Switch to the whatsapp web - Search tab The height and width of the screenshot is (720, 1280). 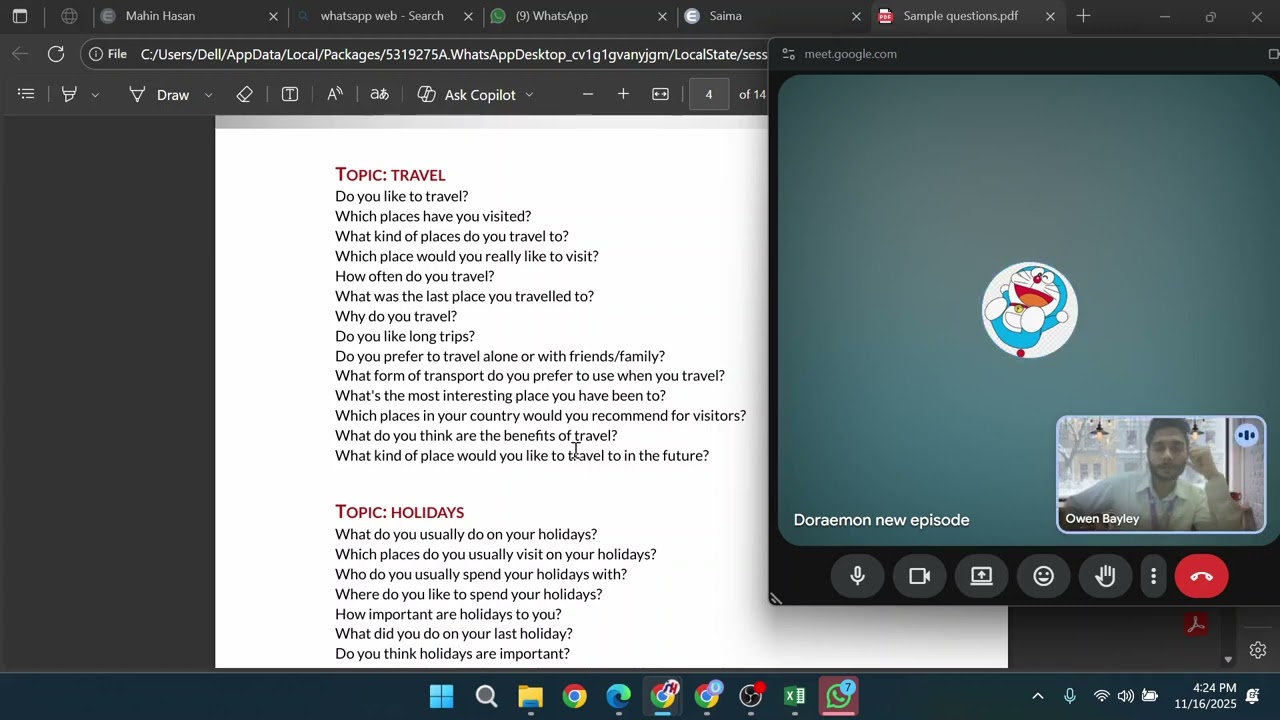(384, 16)
